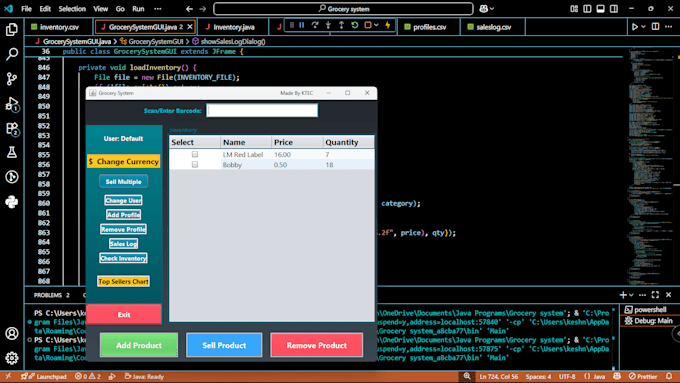Pause the debugger from the debug toolbar
The width and height of the screenshot is (680, 383).
302,26
